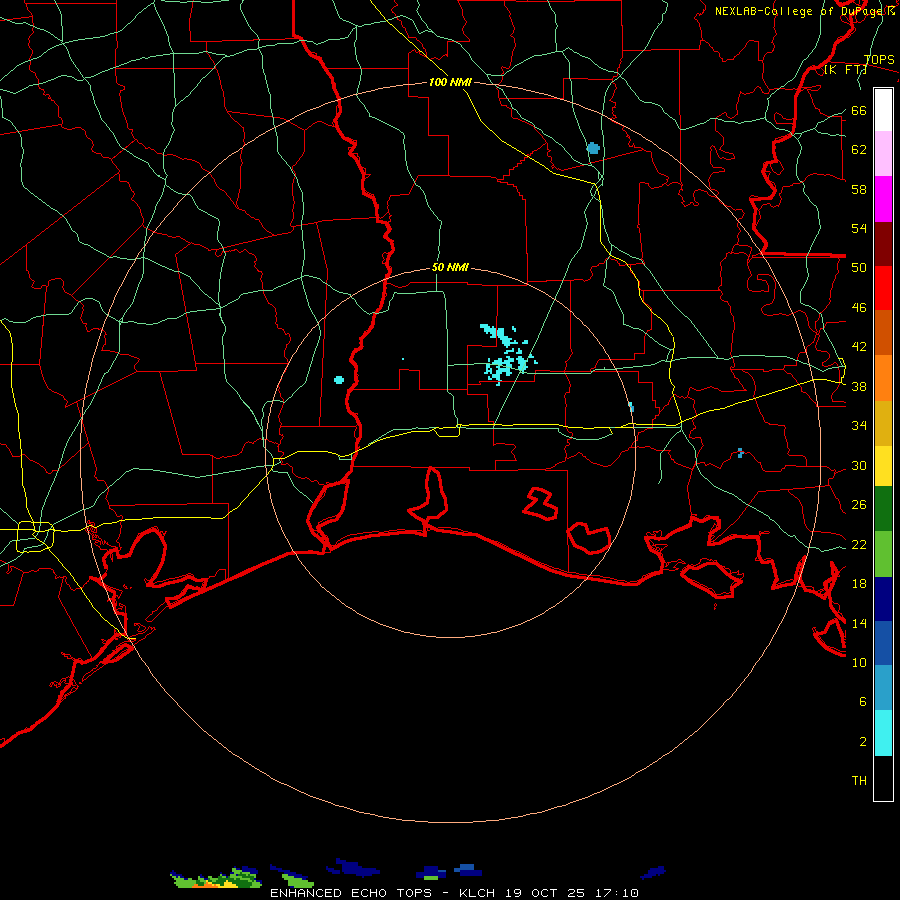Pick the navy blue legend swatch
Screen dimensions: 900x900
(x=883, y=599)
